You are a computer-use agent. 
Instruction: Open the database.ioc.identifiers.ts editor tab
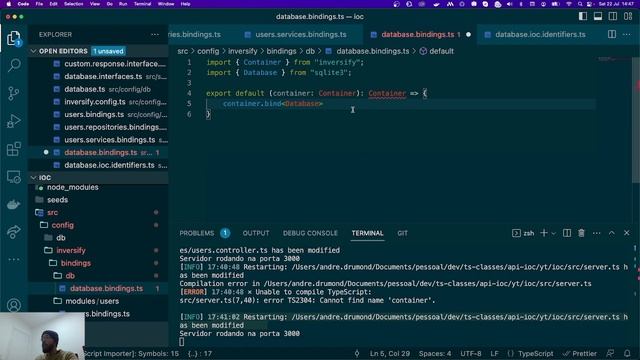point(540,35)
